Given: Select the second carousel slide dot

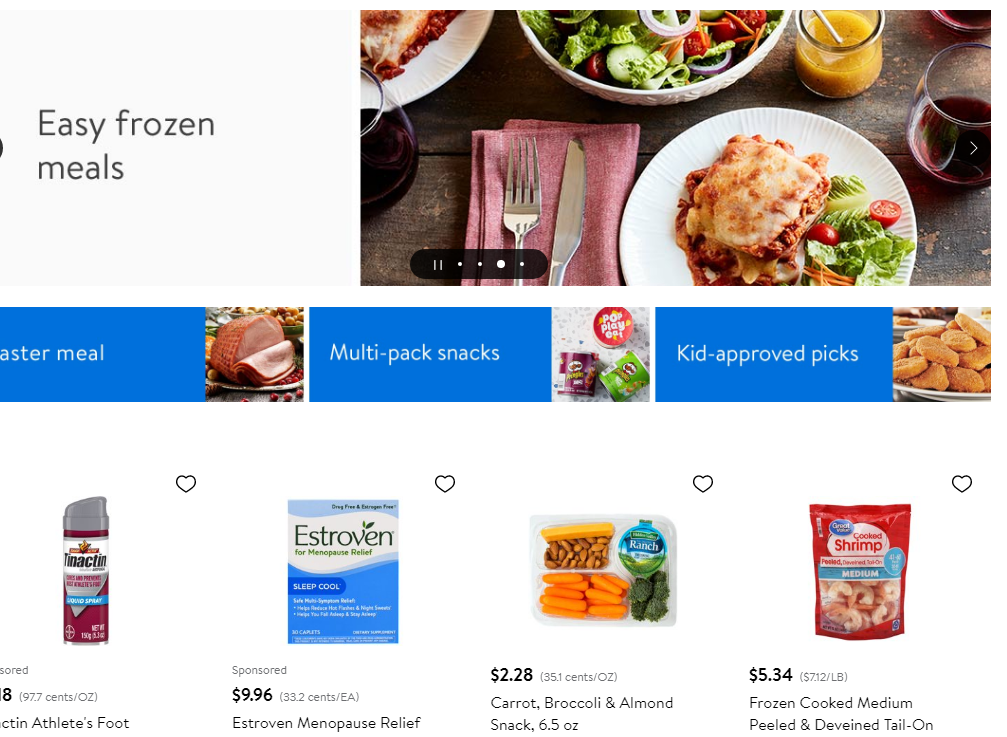Looking at the screenshot, I should (x=480, y=265).
